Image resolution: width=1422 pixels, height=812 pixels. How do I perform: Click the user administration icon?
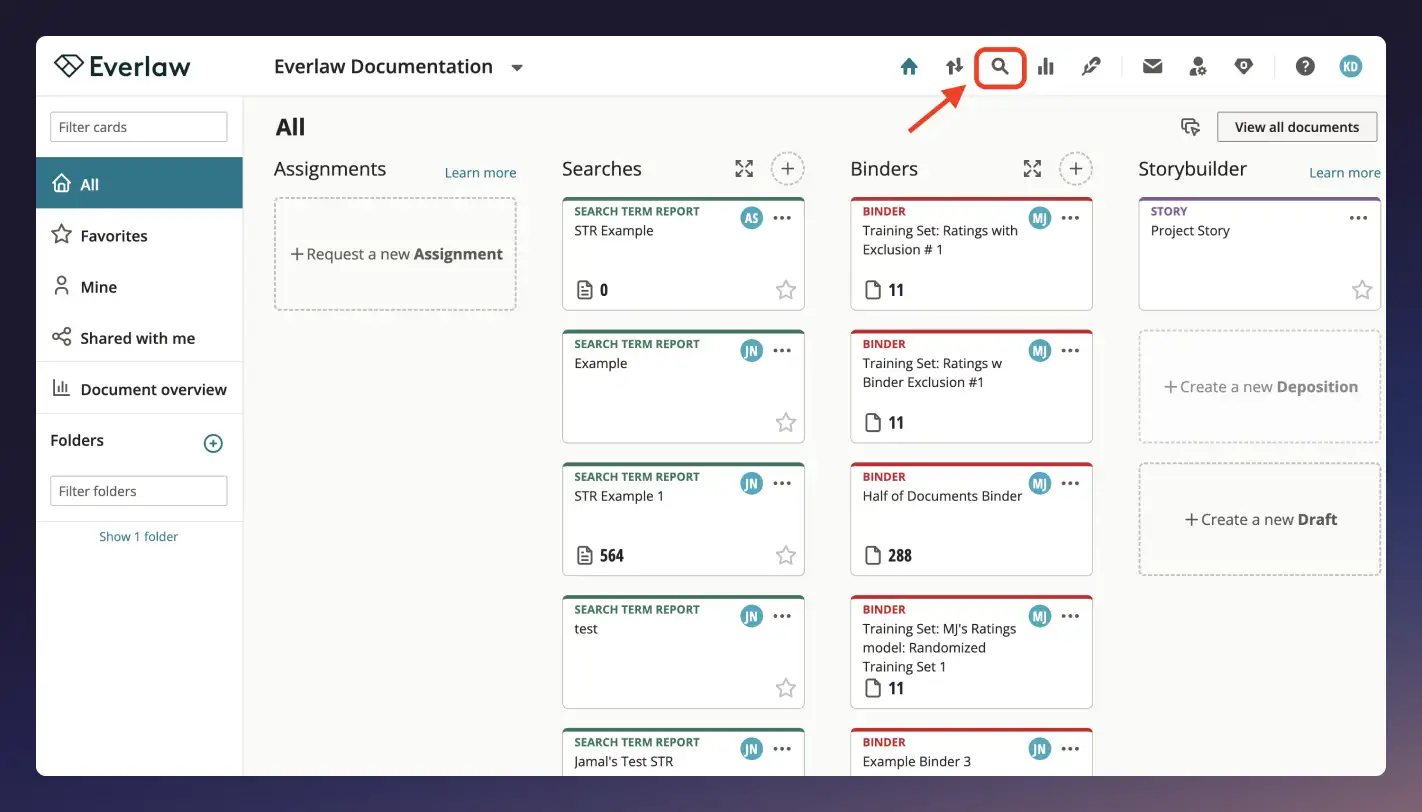tap(1198, 65)
